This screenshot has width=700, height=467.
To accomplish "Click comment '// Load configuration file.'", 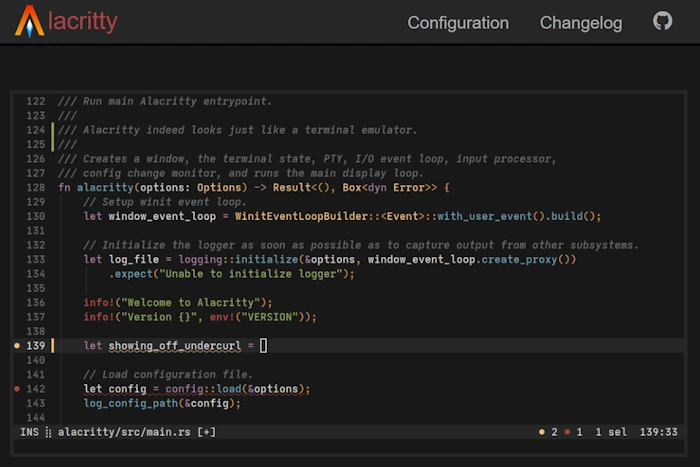I will [168, 375].
